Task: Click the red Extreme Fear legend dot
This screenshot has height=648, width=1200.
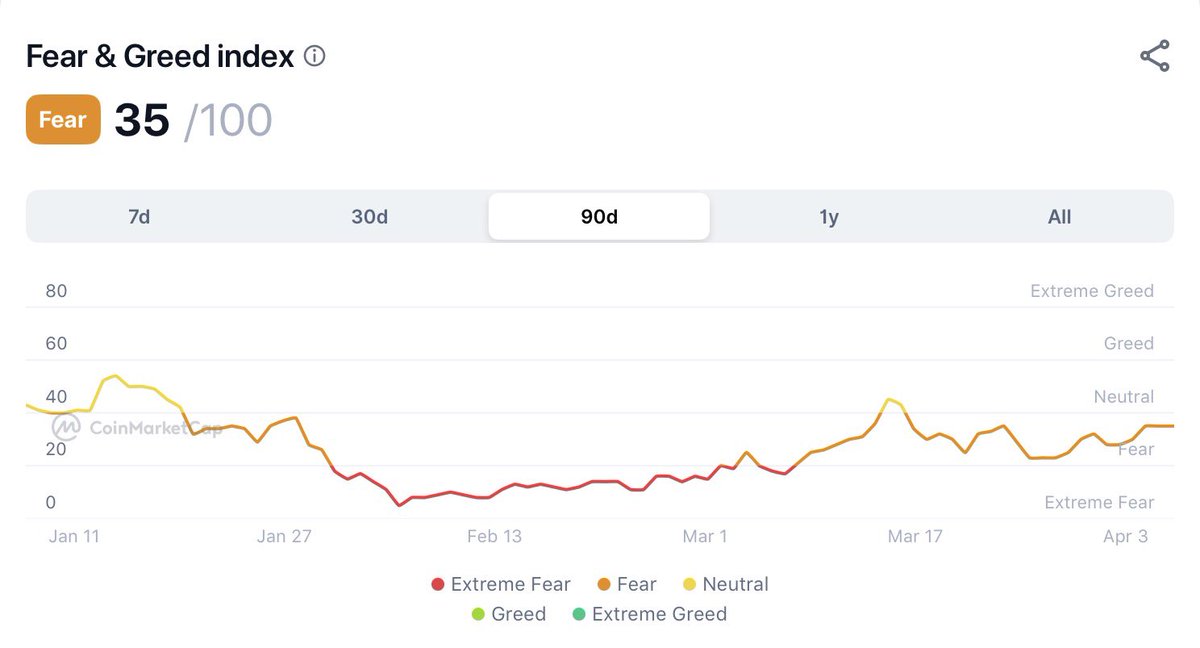Action: coord(437,585)
